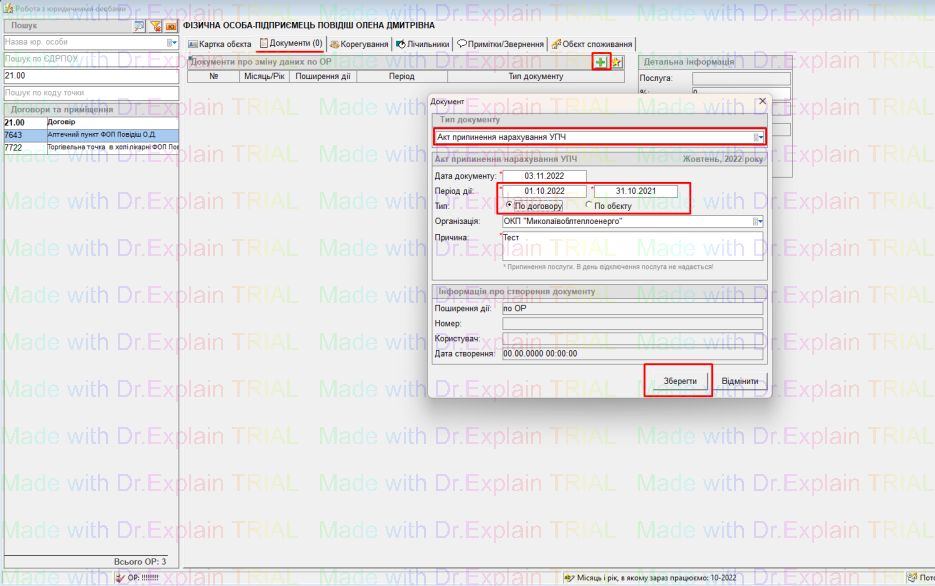Click the warning icon next to ОР in status bar

coord(120,578)
